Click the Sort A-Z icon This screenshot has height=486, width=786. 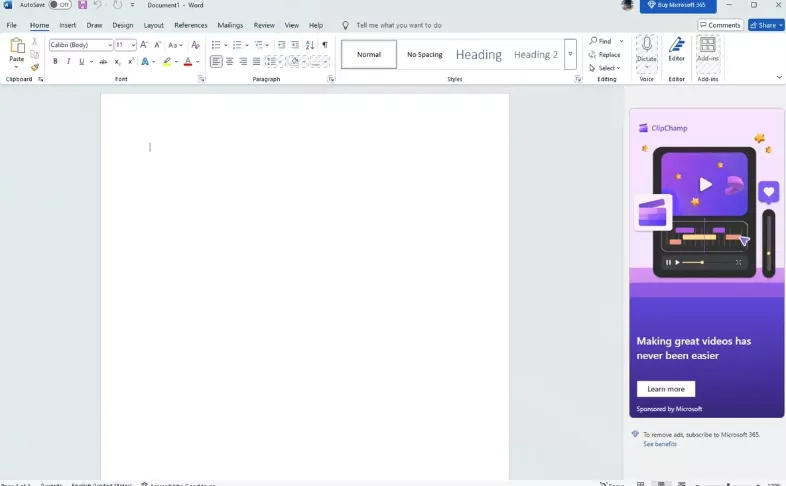coord(310,45)
